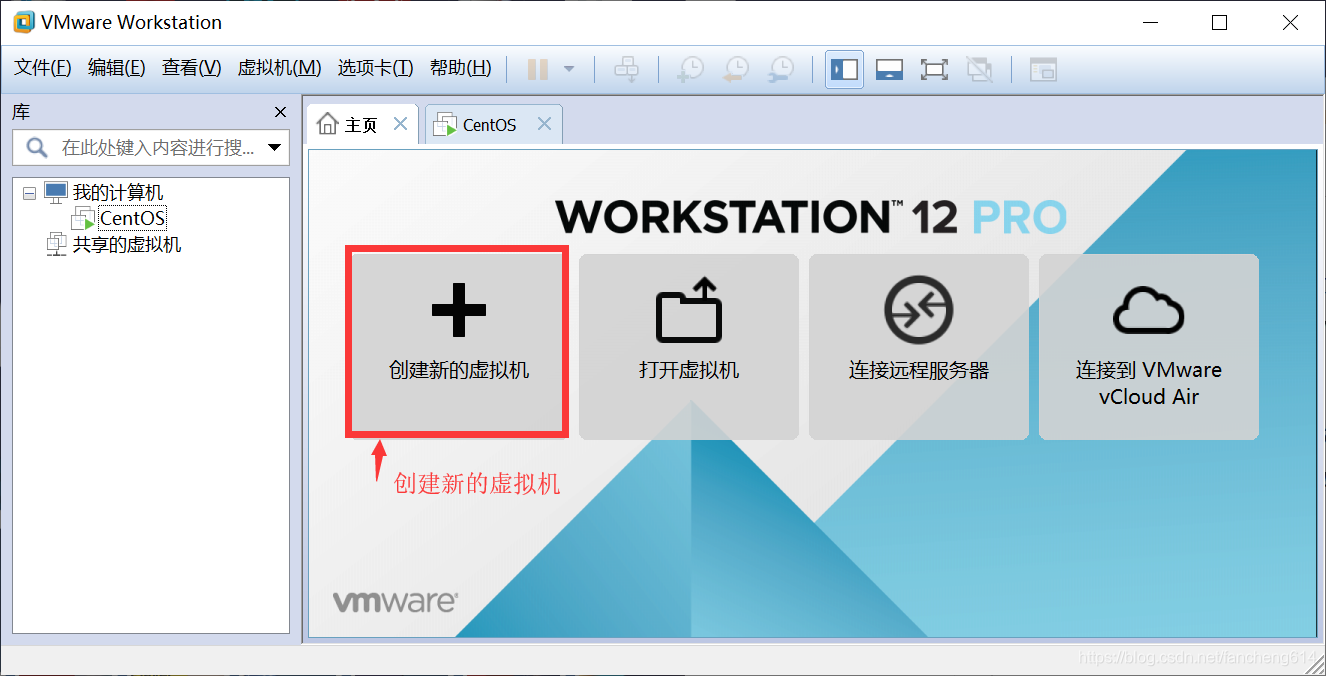Image resolution: width=1326 pixels, height=676 pixels.
Task: Switch to the 主页 tab
Action: coord(360,125)
